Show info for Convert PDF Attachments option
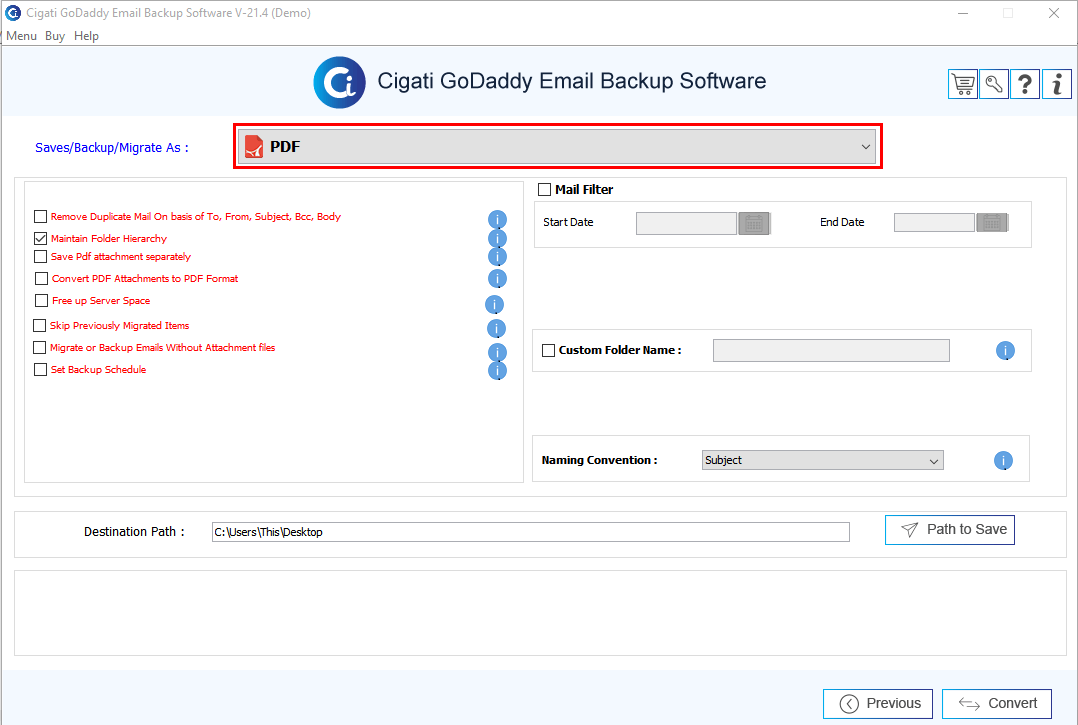Viewport: 1078px width, 725px height. (497, 278)
